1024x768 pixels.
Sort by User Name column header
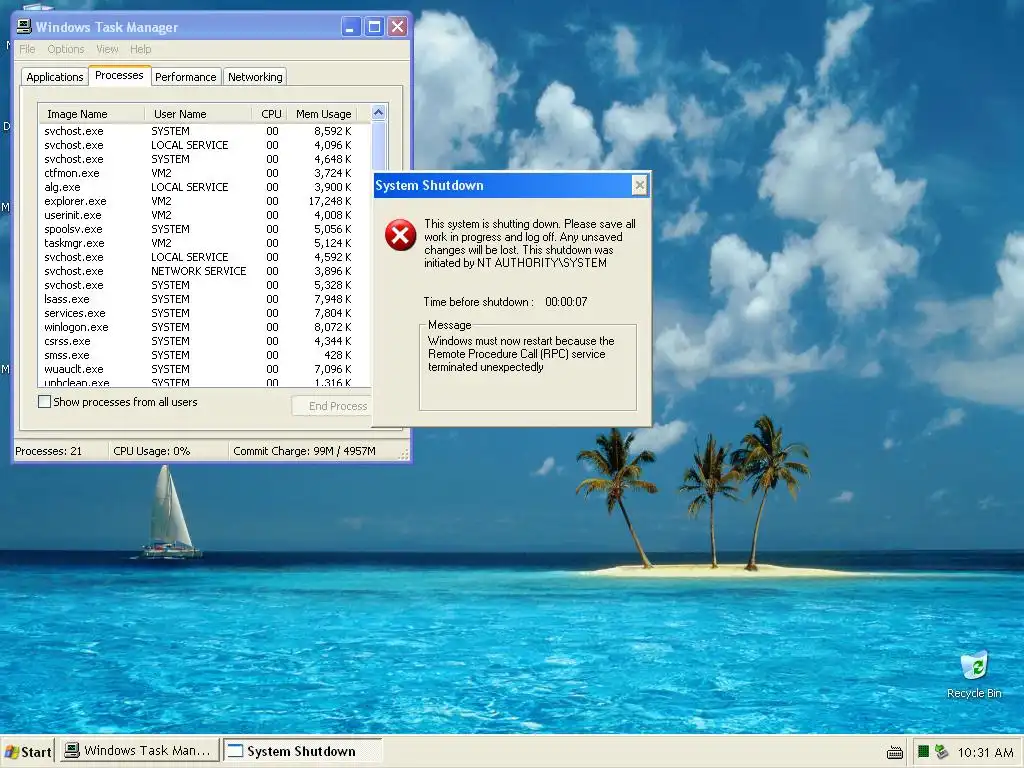click(198, 114)
